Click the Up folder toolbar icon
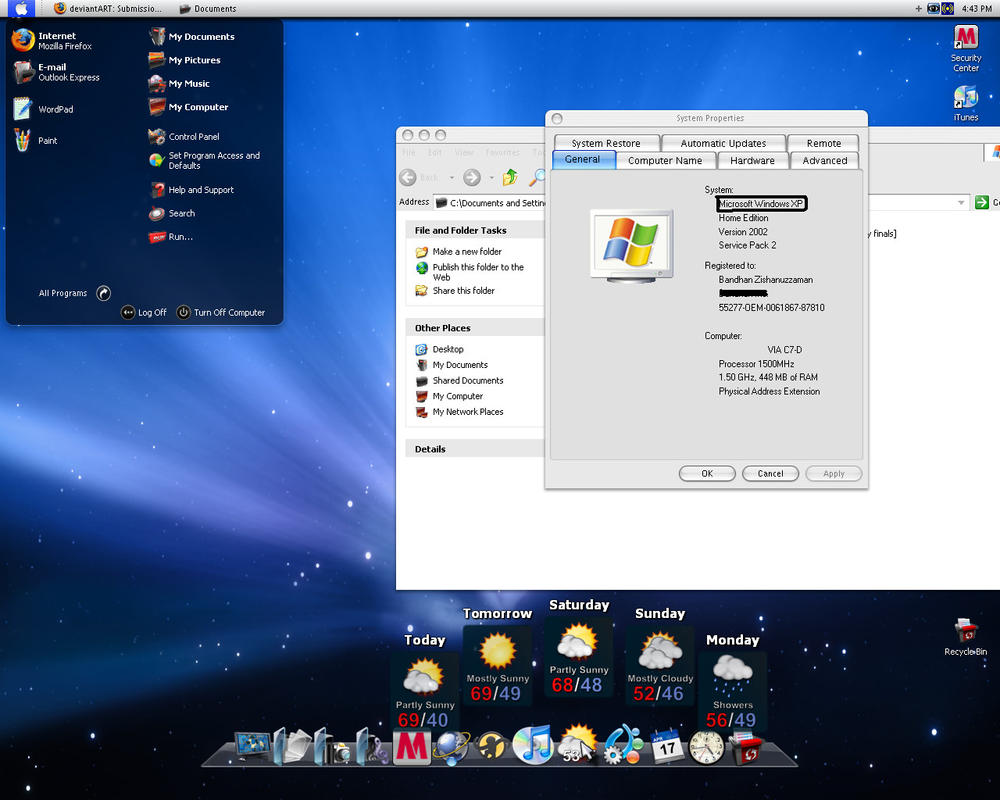The height and width of the screenshot is (800, 1000). pos(510,177)
